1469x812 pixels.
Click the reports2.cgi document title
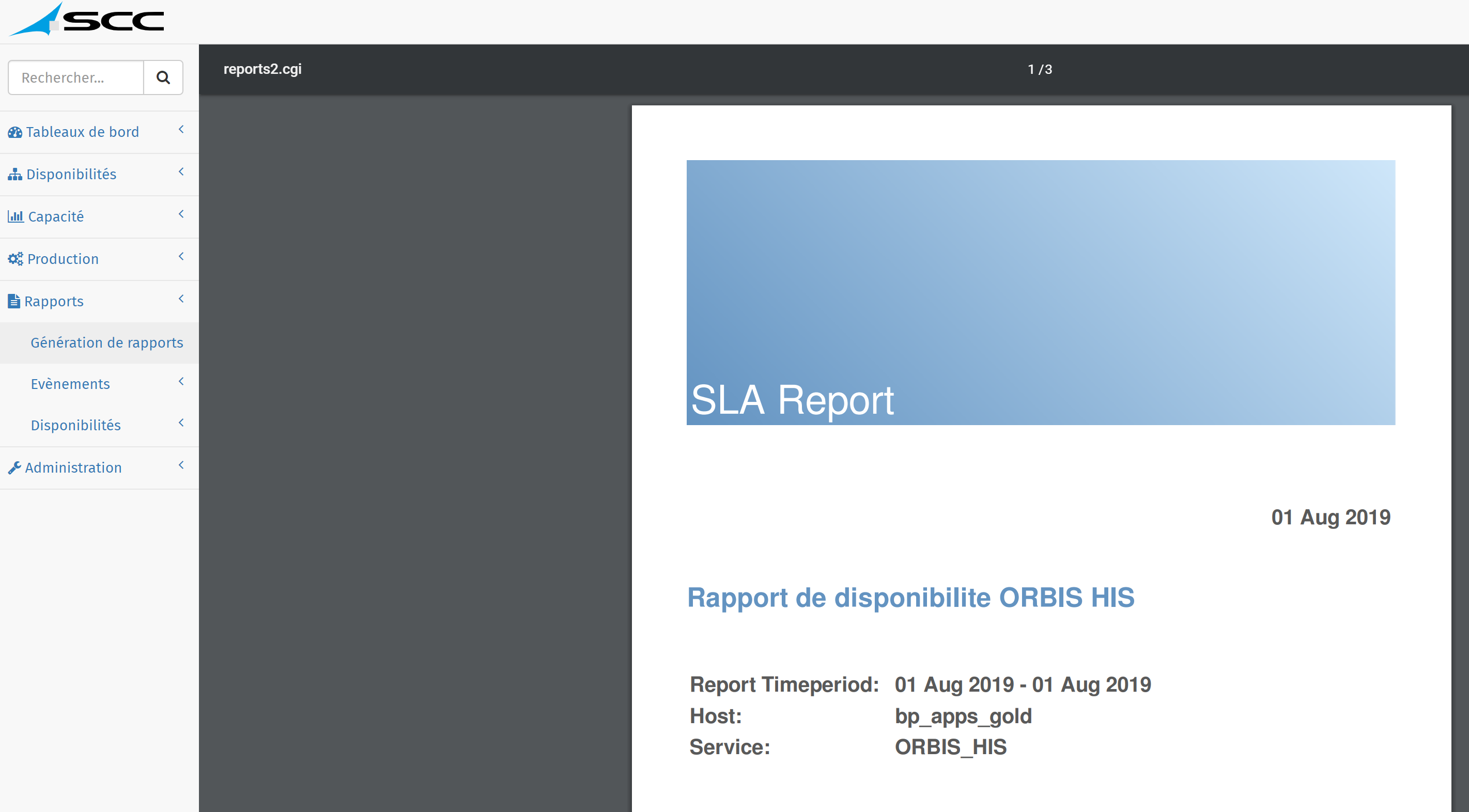pyautogui.click(x=262, y=69)
